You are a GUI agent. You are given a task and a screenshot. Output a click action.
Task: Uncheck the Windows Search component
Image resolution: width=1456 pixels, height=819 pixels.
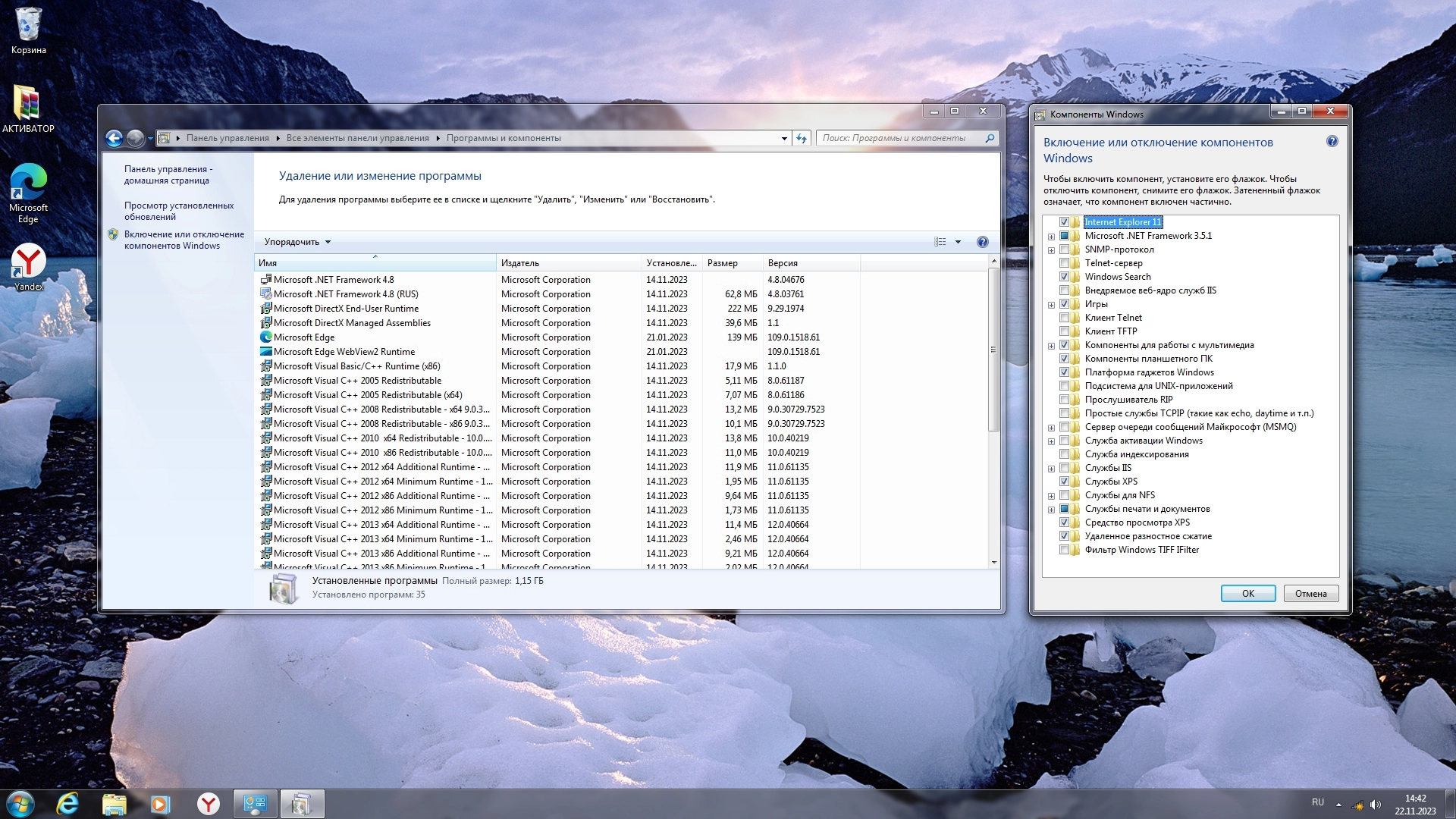click(x=1064, y=277)
